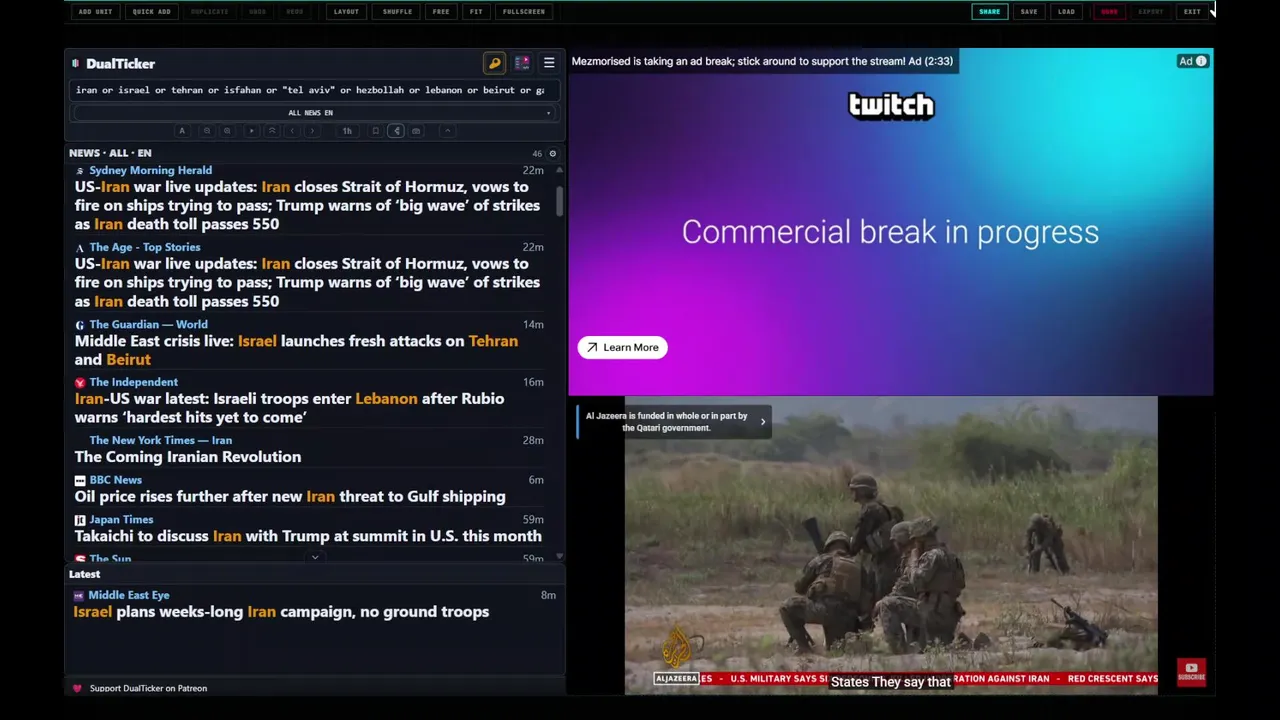Screen dimensions: 1280x720
Task: Collapse the ticker toolbar with up chevron
Action: pos(448,131)
